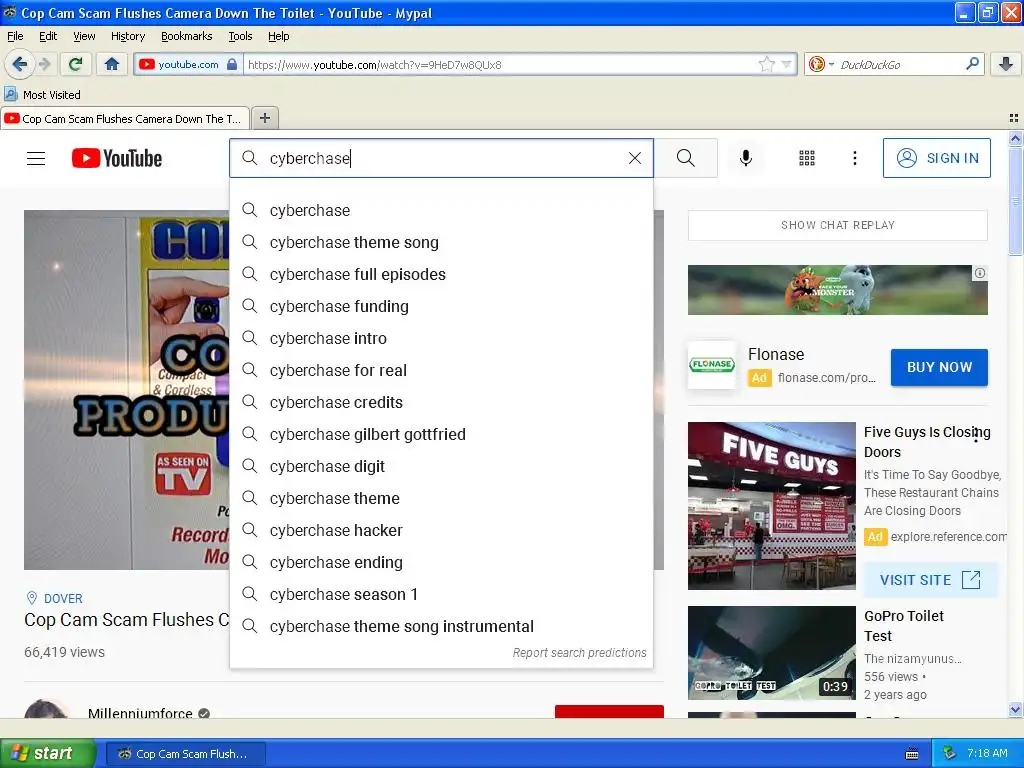Image resolution: width=1024 pixels, height=768 pixels.
Task: Start voice search with microphone icon
Action: pos(746,158)
